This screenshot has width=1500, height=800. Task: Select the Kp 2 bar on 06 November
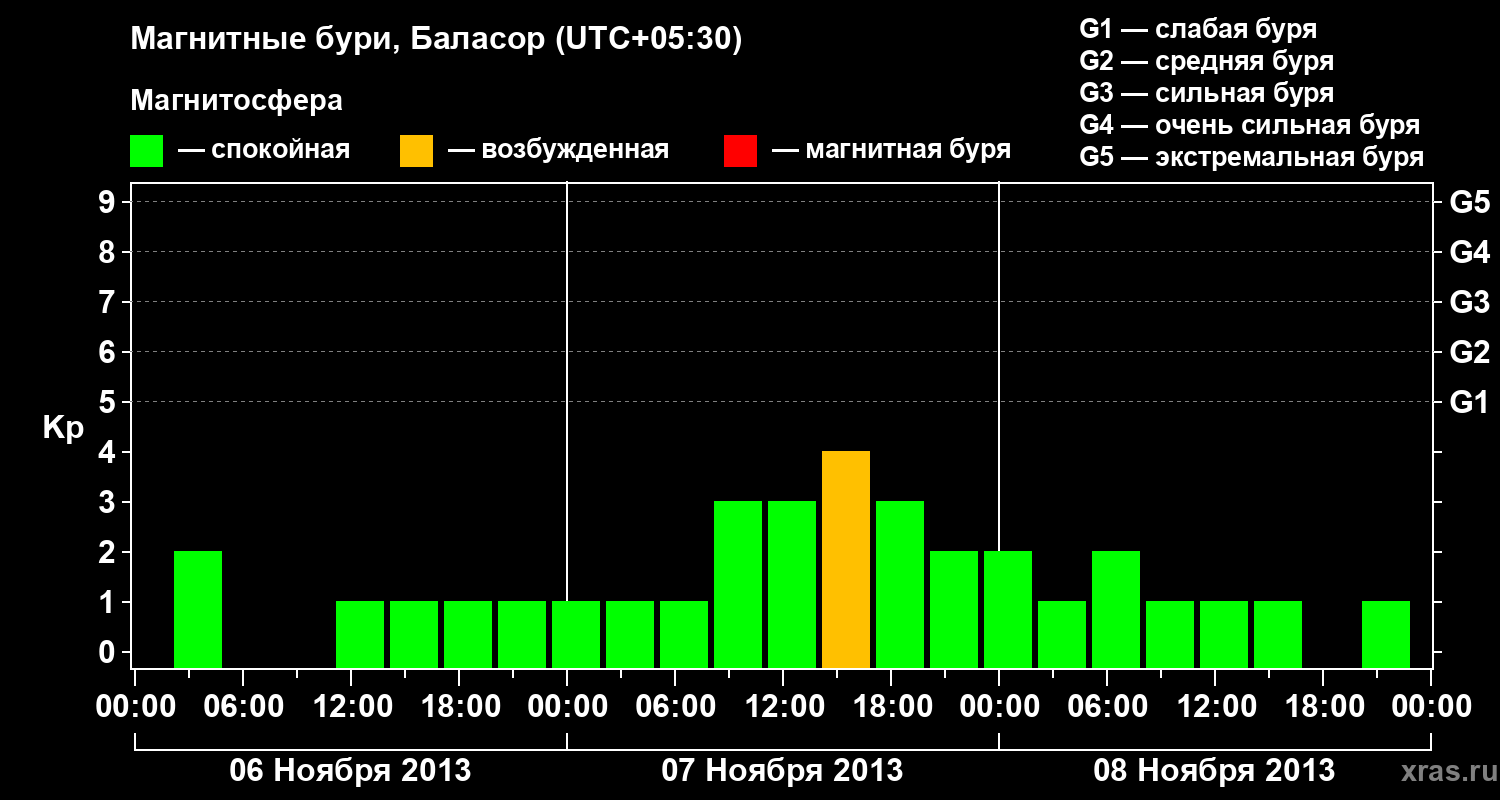click(x=198, y=609)
